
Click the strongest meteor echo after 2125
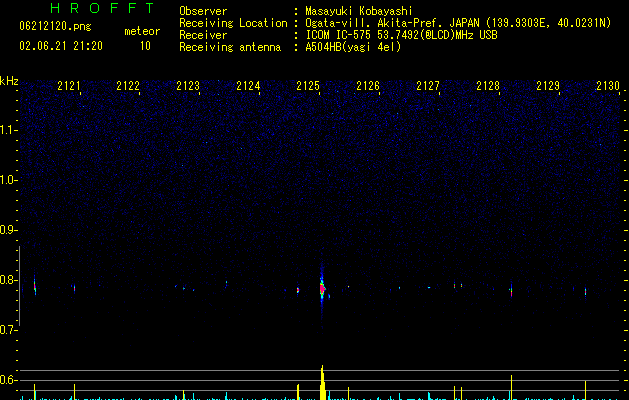(322, 288)
